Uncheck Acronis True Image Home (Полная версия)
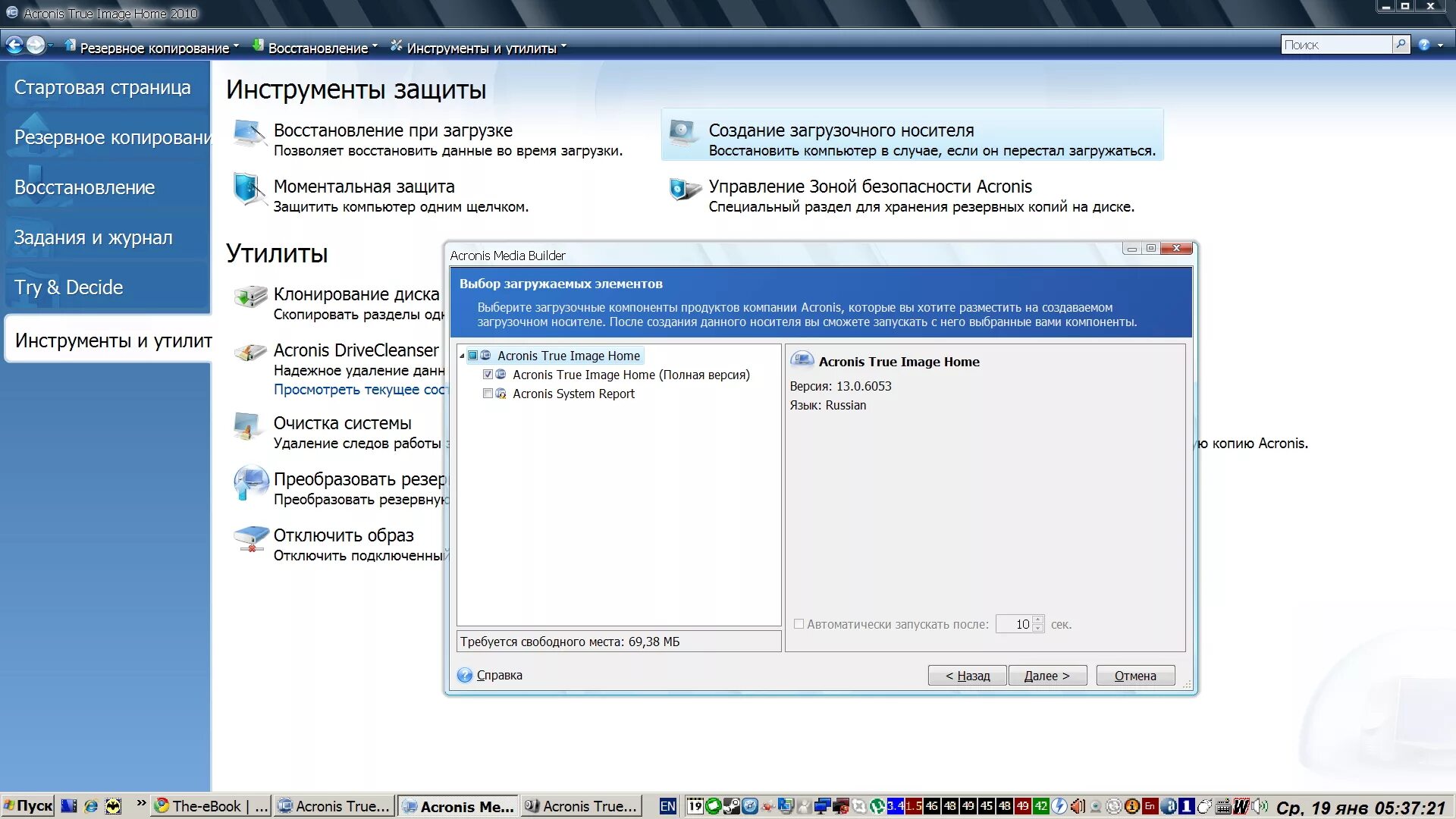The width and height of the screenshot is (1456, 819). (x=488, y=375)
